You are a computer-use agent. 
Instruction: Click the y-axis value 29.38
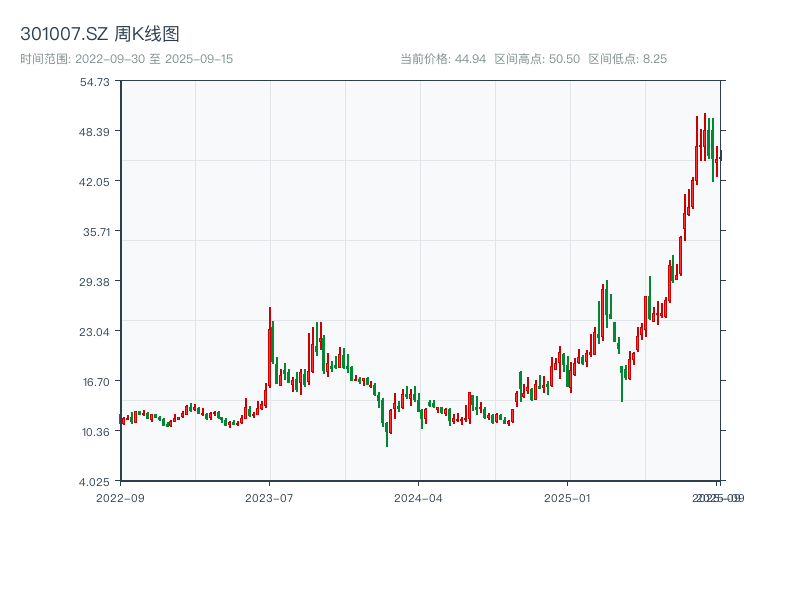click(94, 282)
